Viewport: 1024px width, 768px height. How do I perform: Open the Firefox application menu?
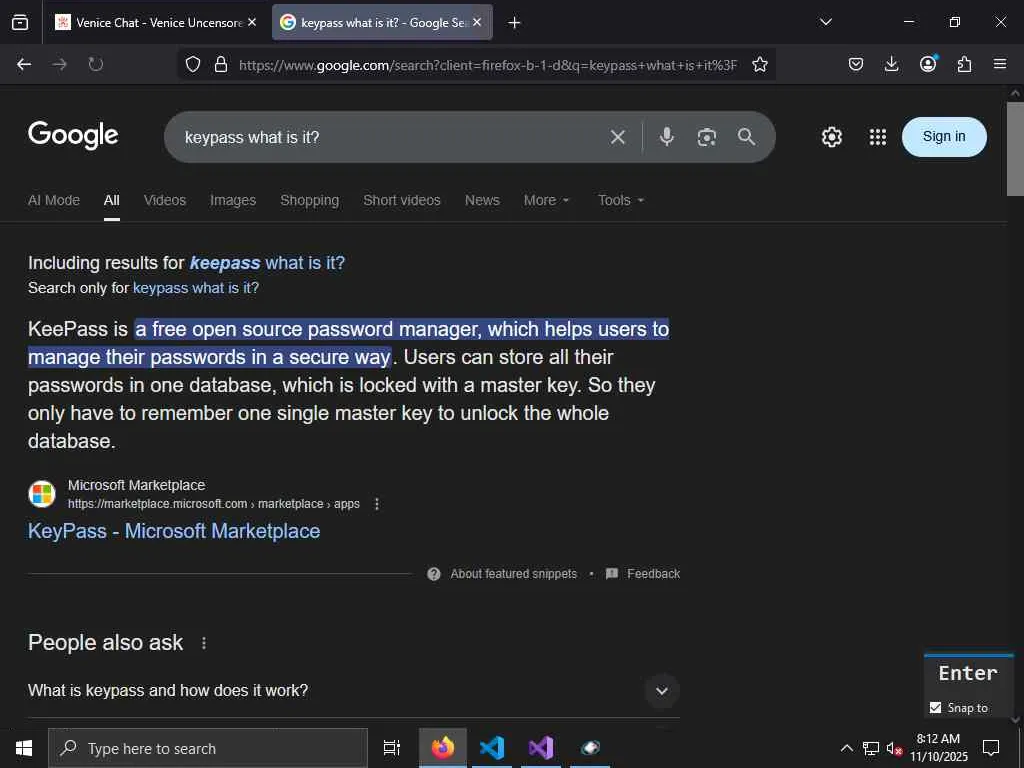coord(1000,64)
